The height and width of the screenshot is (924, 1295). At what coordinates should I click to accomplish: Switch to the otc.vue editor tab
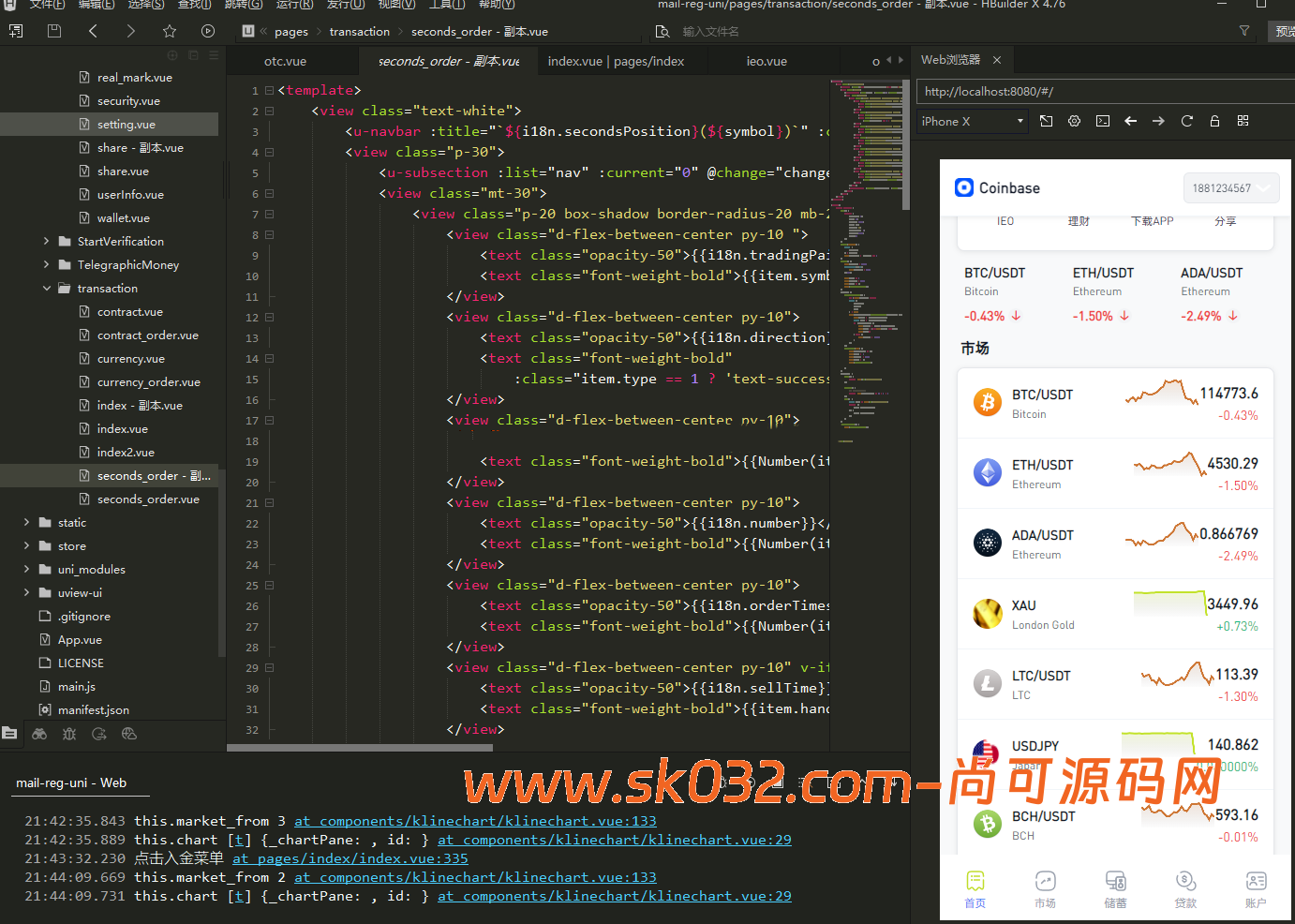[285, 61]
